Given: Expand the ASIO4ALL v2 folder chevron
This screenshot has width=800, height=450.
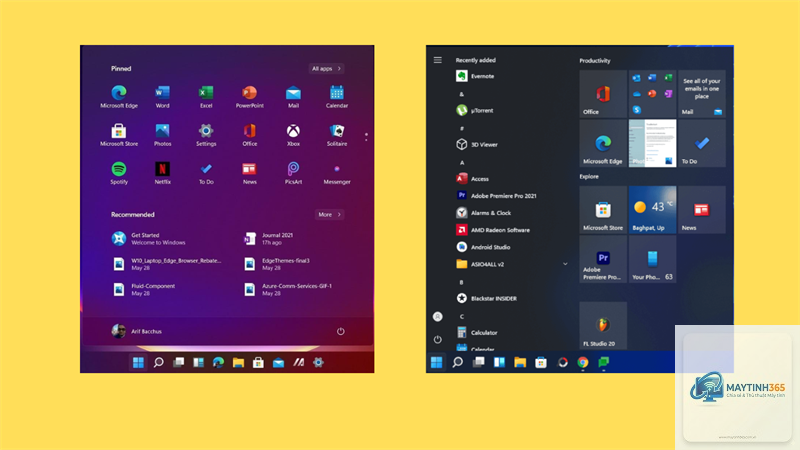Looking at the screenshot, I should [x=565, y=264].
